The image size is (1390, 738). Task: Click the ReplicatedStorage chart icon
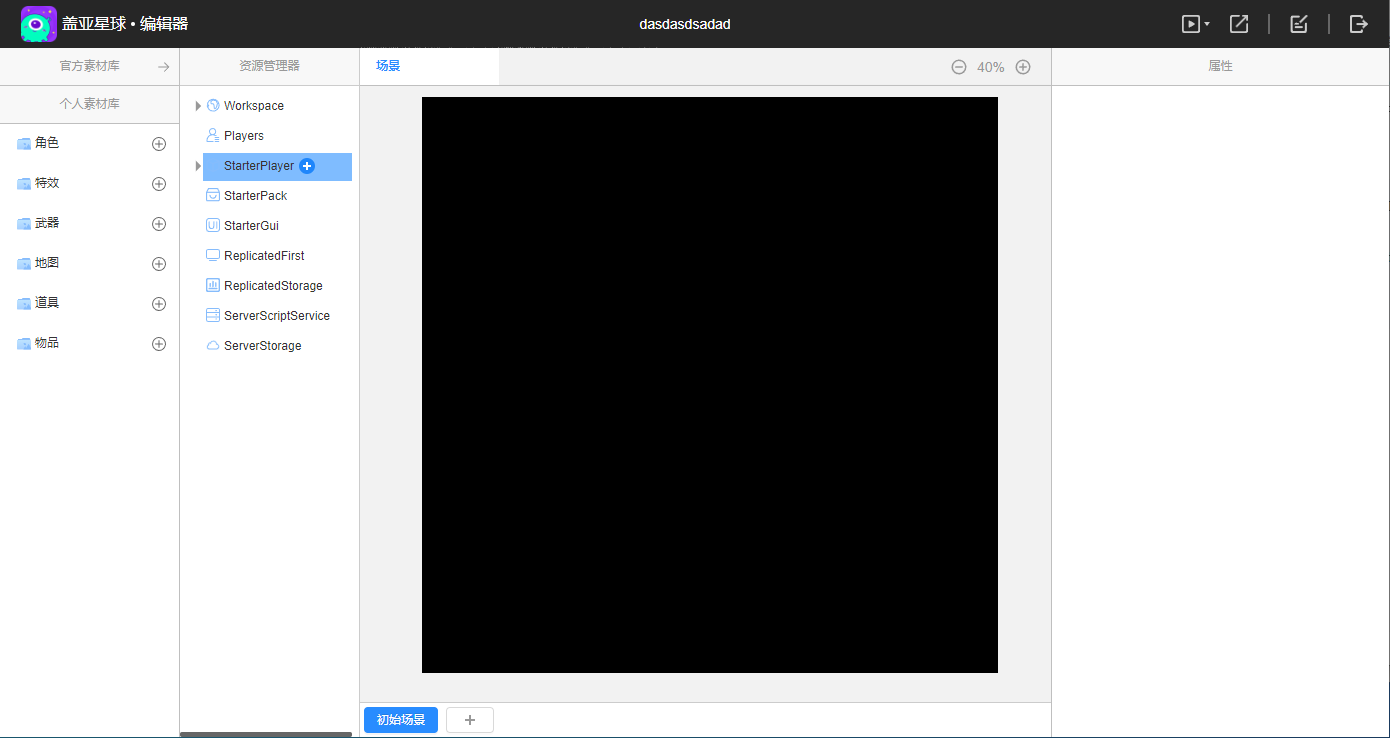(212, 285)
